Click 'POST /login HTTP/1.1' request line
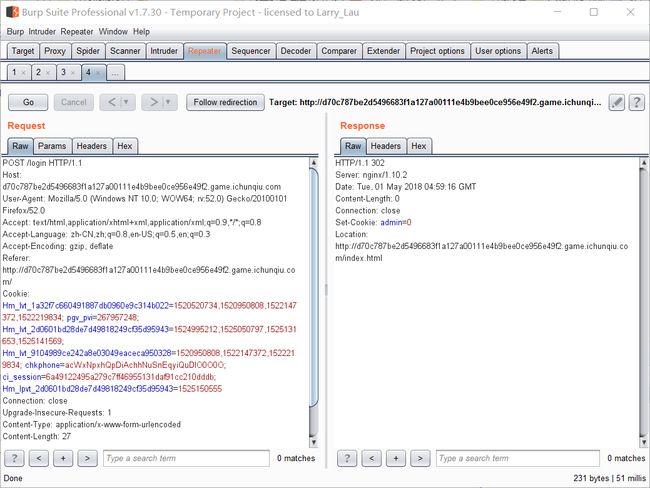 coord(42,163)
